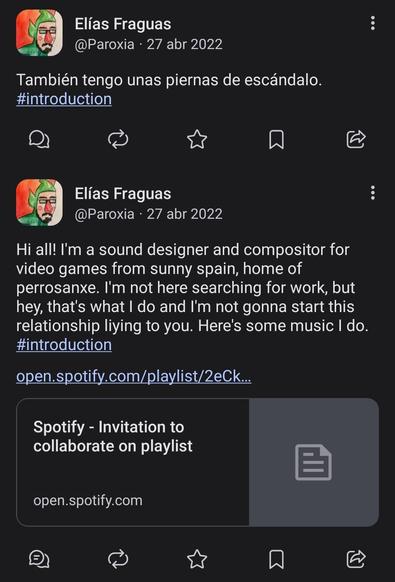The width and height of the screenshot is (395, 582).
Task: Tap #introduction hashtag in first post
Action: point(64,99)
